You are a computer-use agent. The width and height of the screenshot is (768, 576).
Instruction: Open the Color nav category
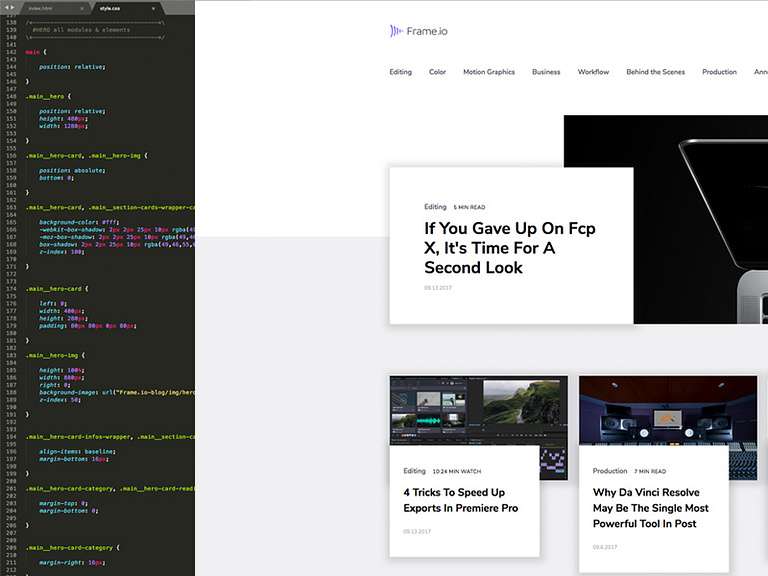pyautogui.click(x=437, y=72)
